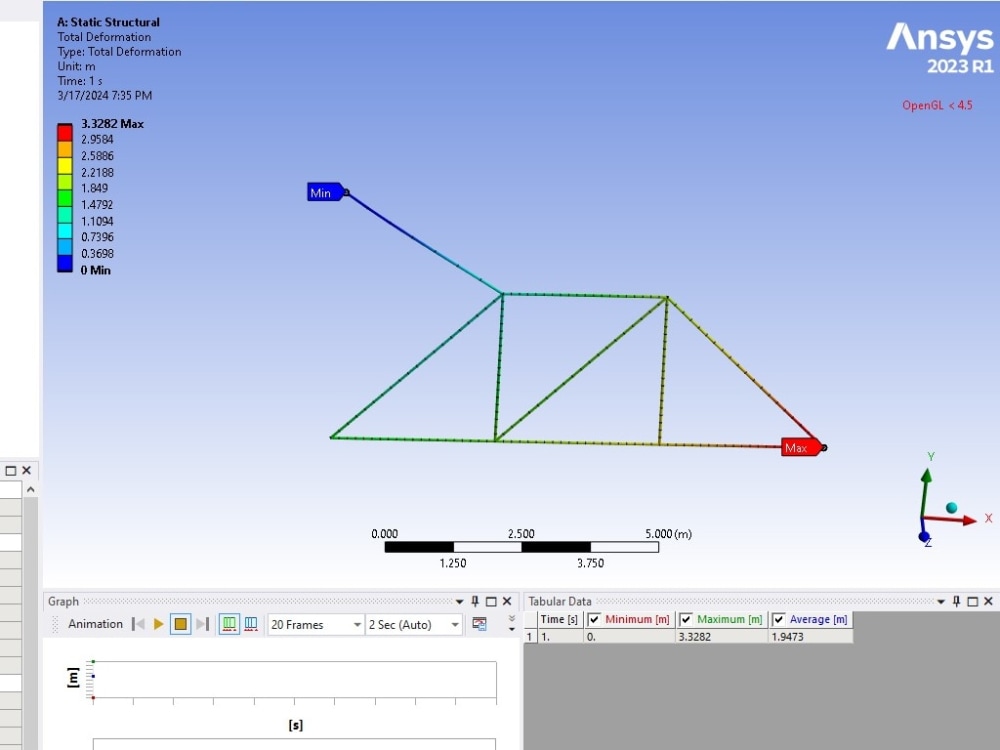This screenshot has width=1000, height=750.
Task: Disable the Average [m] column checkbox
Action: [x=778, y=619]
